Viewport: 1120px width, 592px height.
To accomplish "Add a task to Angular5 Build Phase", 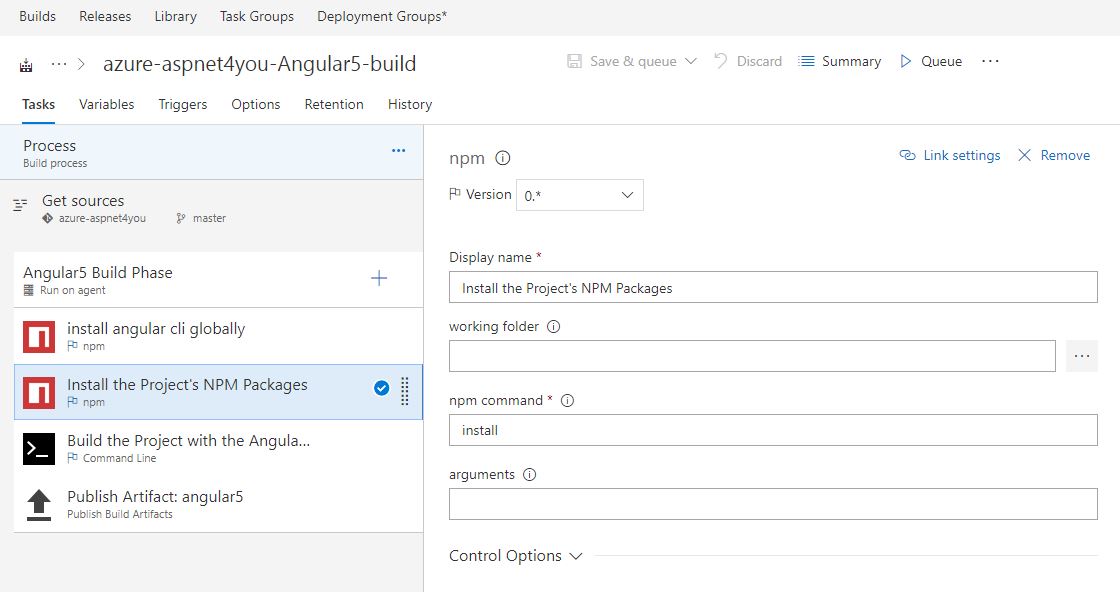I will [x=379, y=279].
